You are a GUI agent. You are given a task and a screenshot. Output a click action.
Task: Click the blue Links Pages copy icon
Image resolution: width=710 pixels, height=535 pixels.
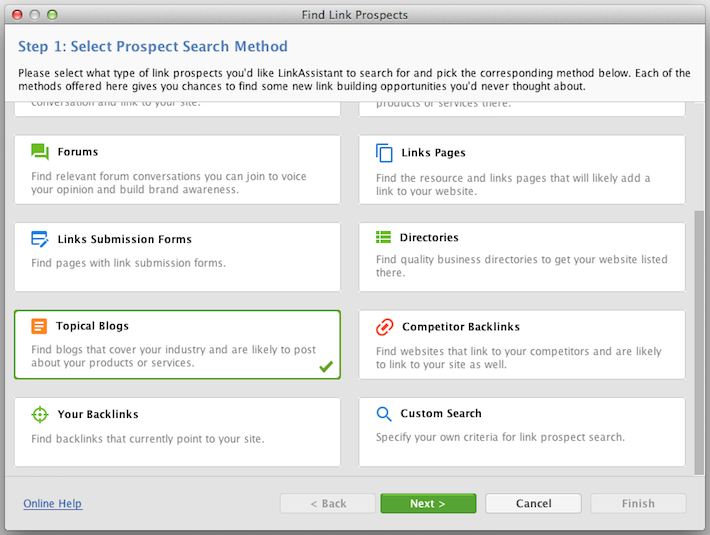(x=384, y=153)
